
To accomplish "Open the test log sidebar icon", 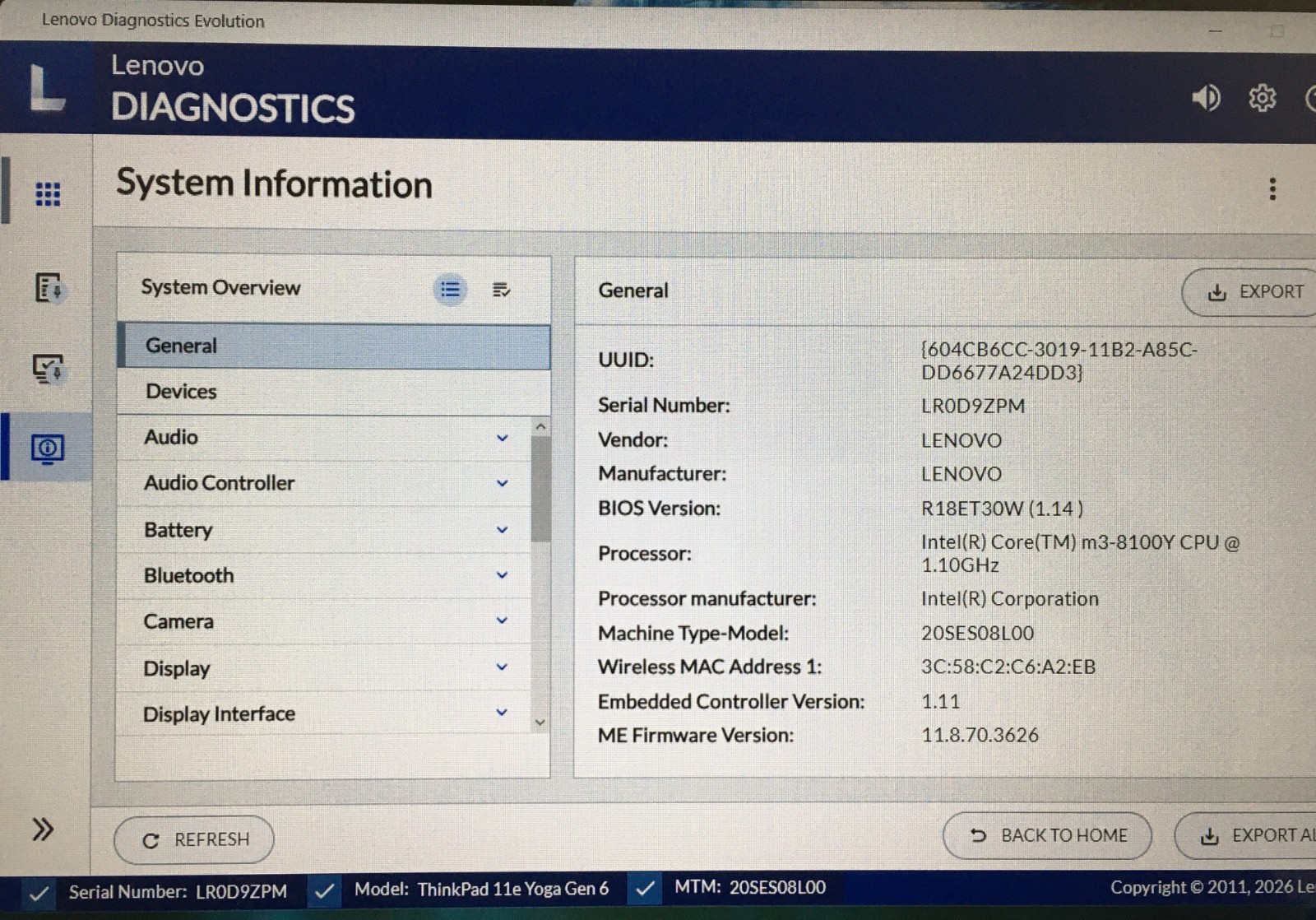I will point(49,287).
